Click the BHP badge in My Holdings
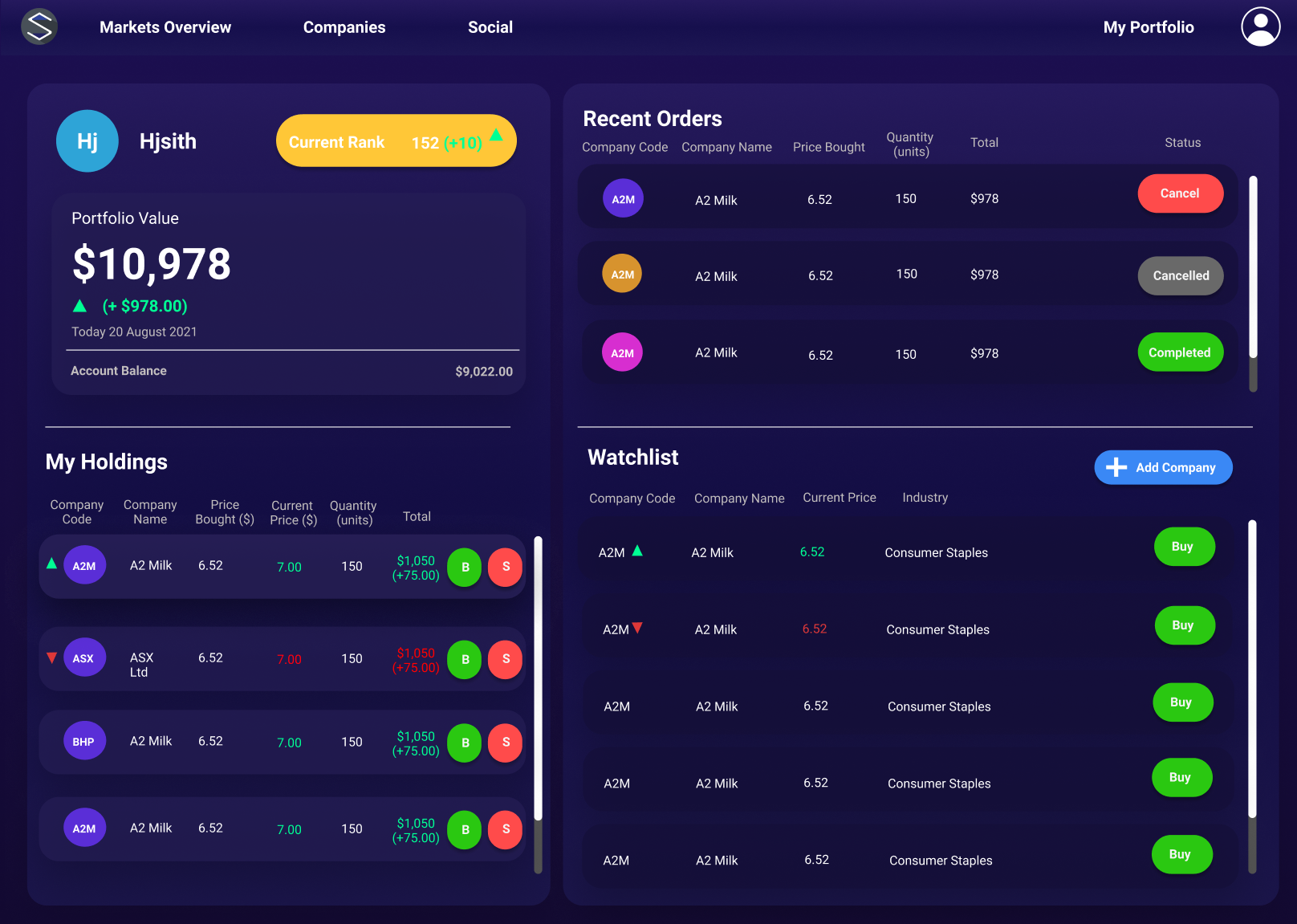Screen dimensions: 1297x924 click(x=84, y=742)
